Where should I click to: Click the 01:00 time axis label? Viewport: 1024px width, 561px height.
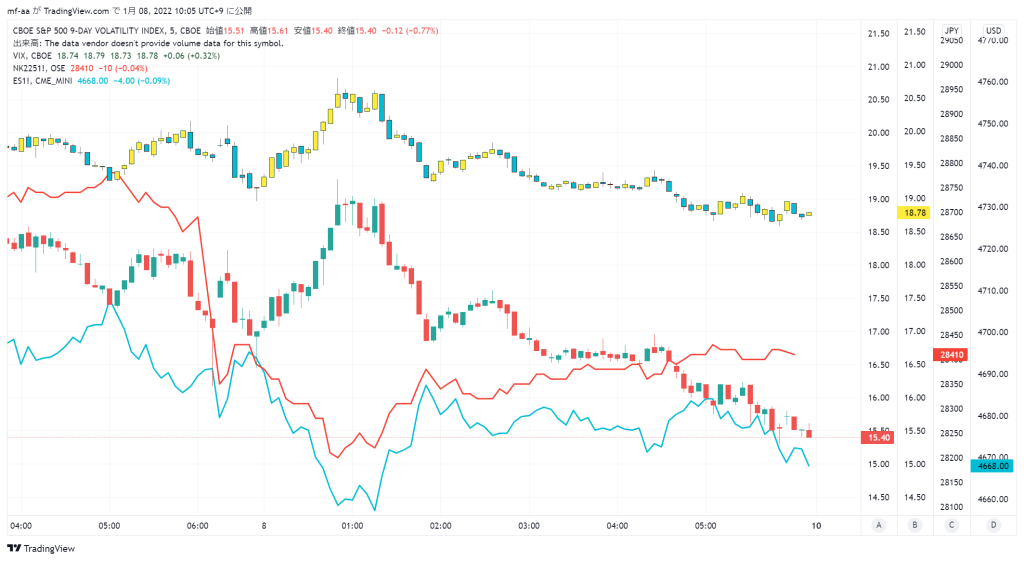[x=352, y=526]
